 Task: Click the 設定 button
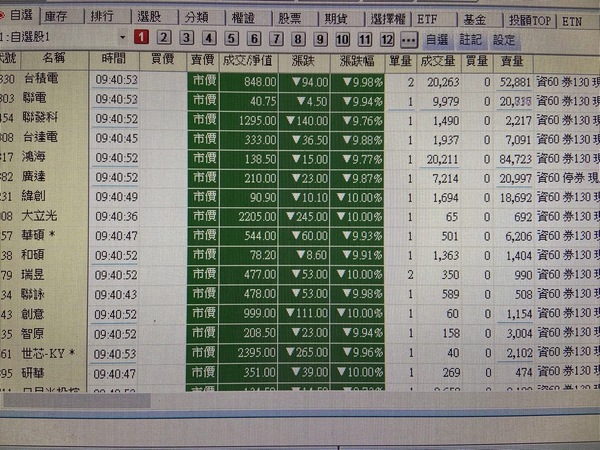(504, 40)
